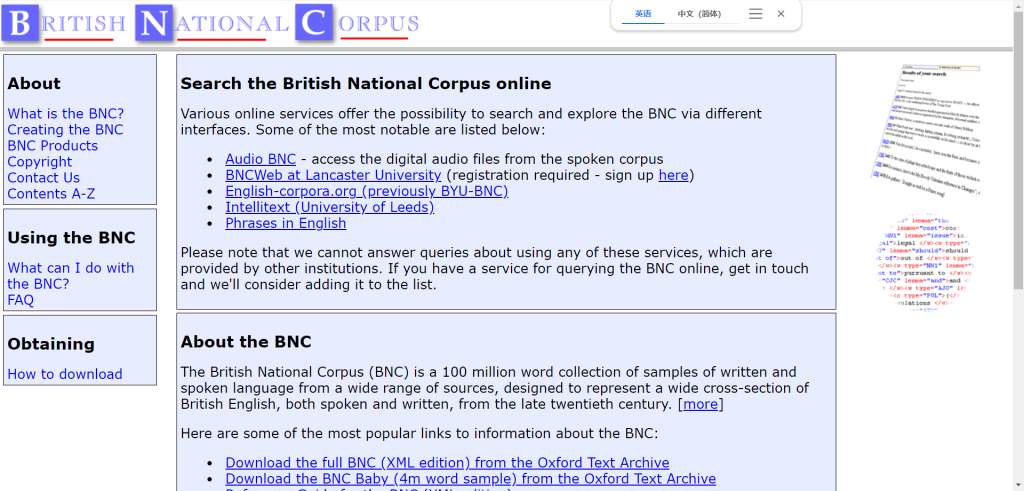Open the Copyright page
Viewport: 1024px width, 491px height.
[39, 162]
